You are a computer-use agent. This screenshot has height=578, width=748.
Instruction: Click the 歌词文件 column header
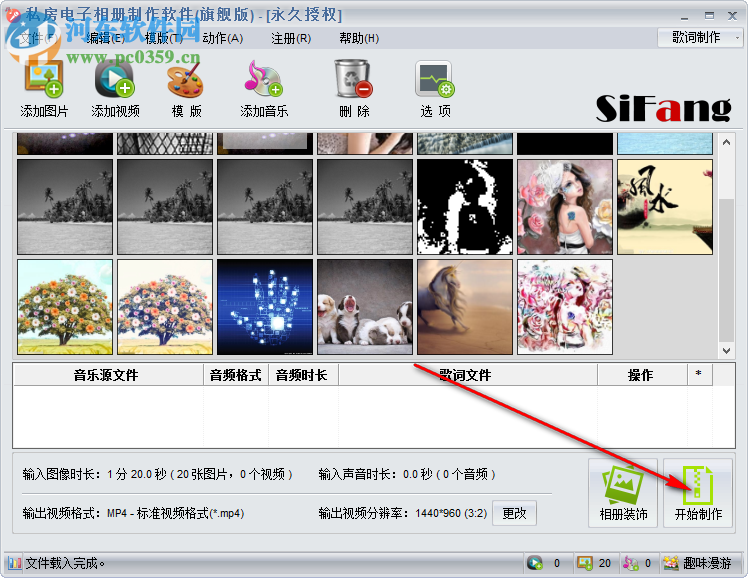(x=468, y=375)
